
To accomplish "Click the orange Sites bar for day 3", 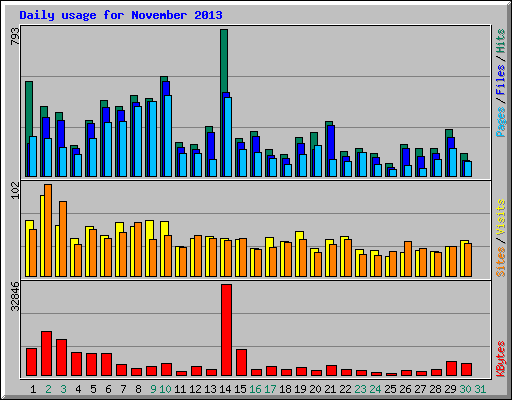I will (63, 239).
